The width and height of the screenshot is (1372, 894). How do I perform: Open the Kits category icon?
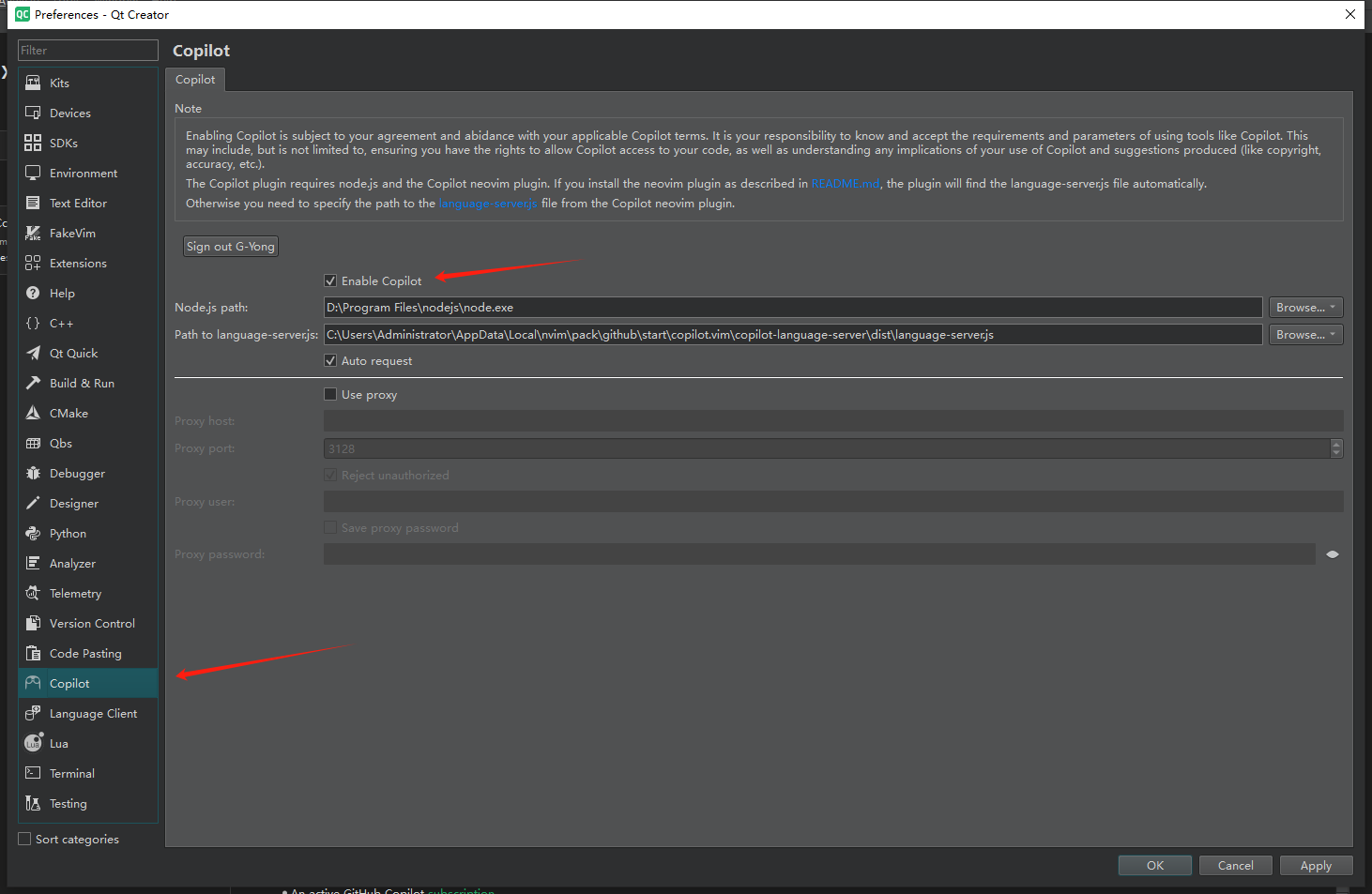33,83
